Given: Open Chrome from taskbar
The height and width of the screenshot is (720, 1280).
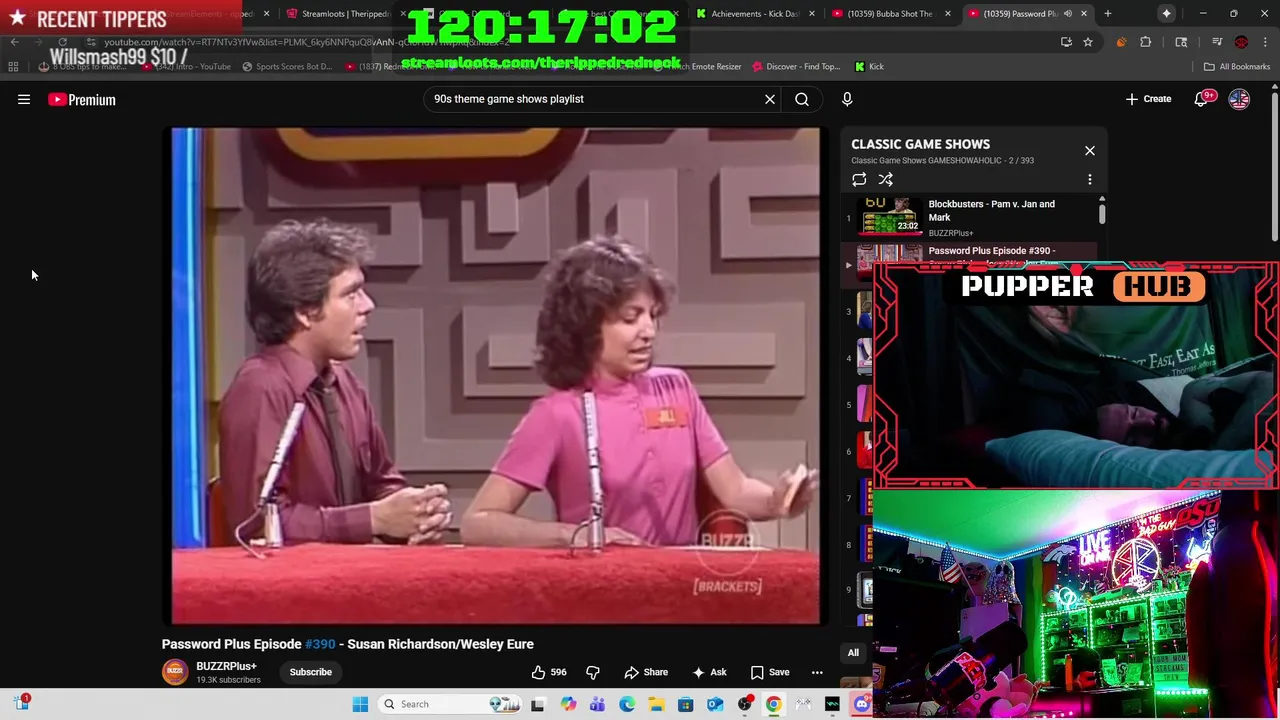Looking at the screenshot, I should pos(774,704).
